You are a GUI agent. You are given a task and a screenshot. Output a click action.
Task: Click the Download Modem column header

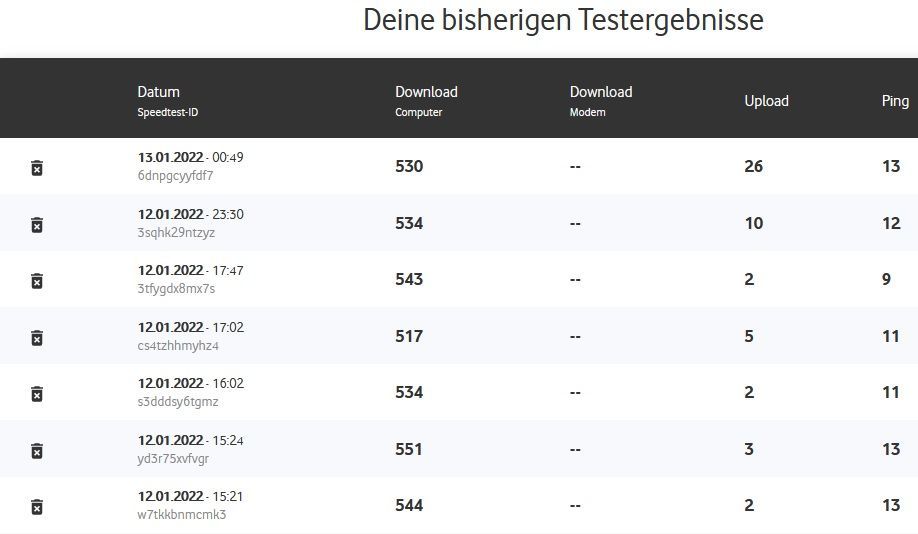pos(601,92)
